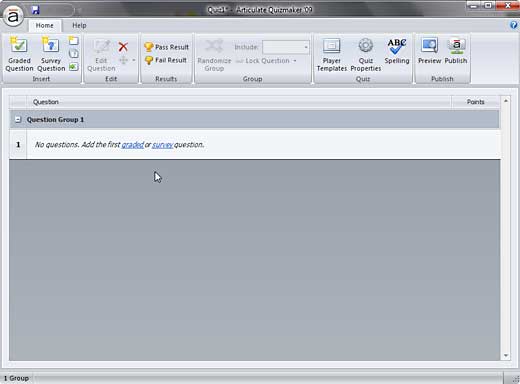Viewport: 520px width, 384px height.
Task: Click the window resize grip in status bar
Action: pyautogui.click(x=515, y=378)
